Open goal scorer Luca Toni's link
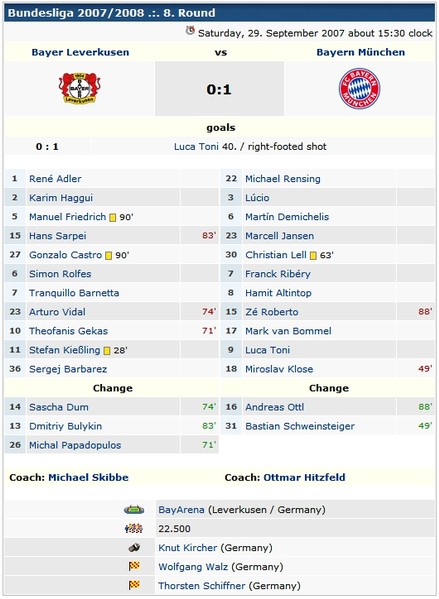Image resolution: width=439 pixels, height=599 pixels. point(196,147)
